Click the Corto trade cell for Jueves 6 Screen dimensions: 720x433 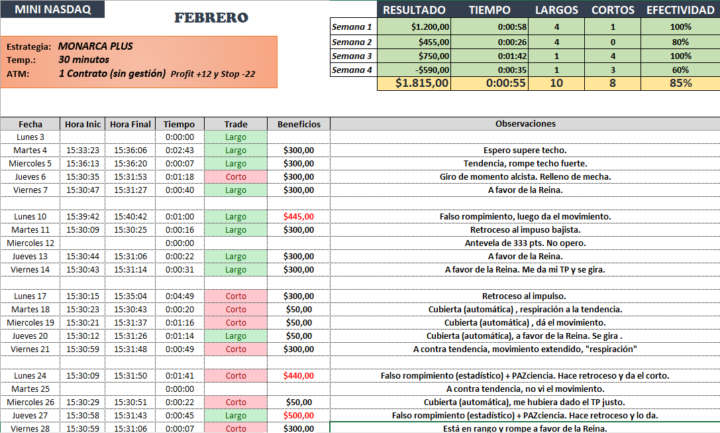tap(236, 177)
